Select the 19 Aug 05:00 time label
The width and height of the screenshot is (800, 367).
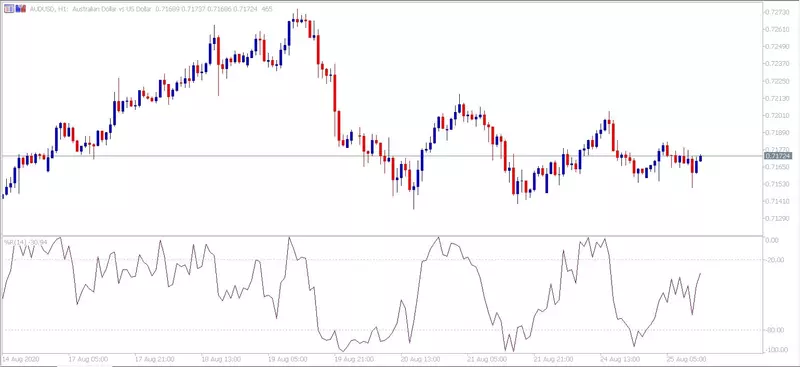click(288, 359)
